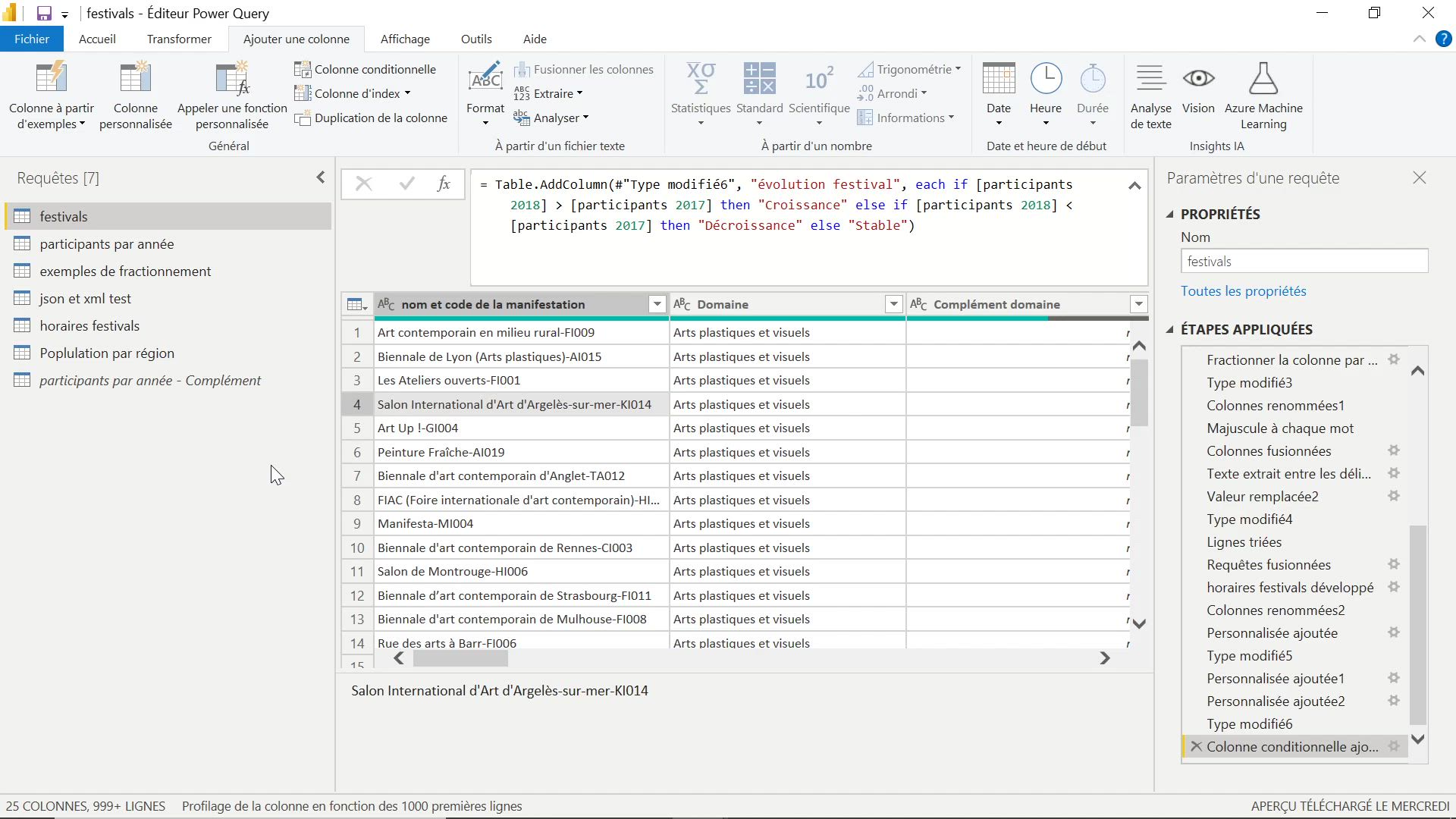This screenshot has width=1456, height=819.
Task: Collapse the ÉTAPES APPLIQUÉES section
Action: 1170,329
